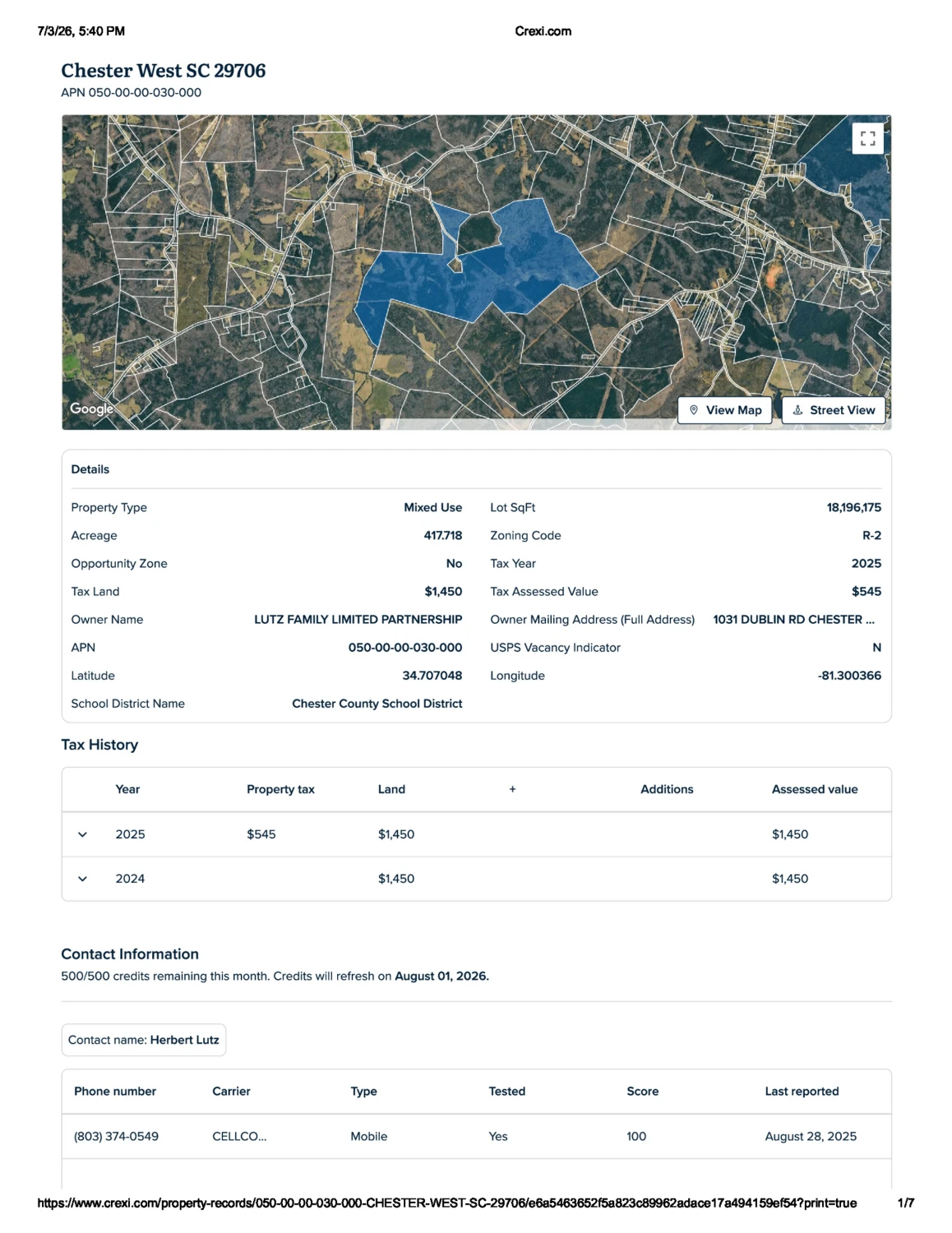Click phone number (803) 374-0549
This screenshot has height=1233, width=952.
[x=116, y=1136]
